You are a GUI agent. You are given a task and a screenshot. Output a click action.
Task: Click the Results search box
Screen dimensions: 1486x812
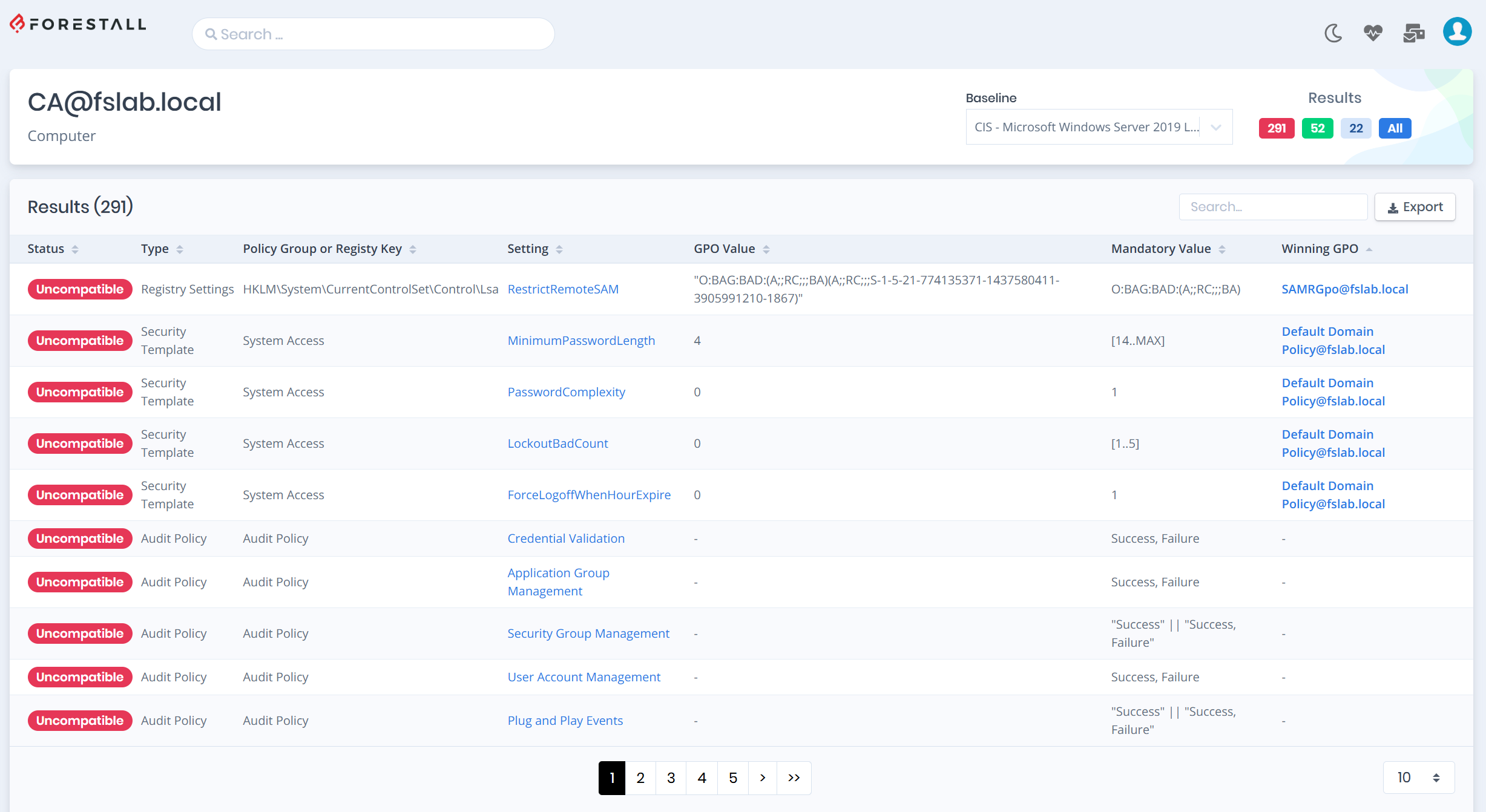[1272, 206]
